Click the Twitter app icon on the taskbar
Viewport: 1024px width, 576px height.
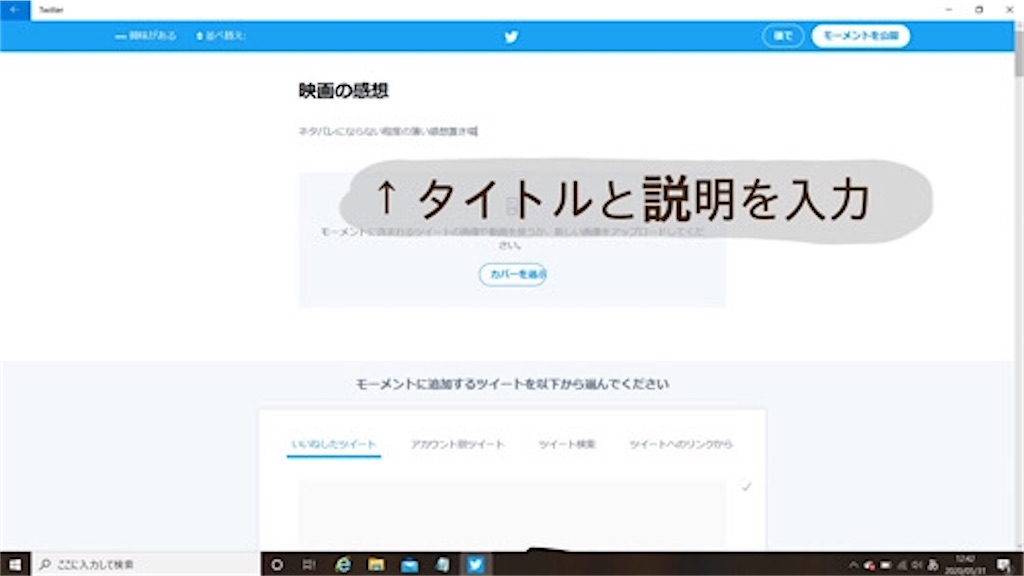[475, 564]
